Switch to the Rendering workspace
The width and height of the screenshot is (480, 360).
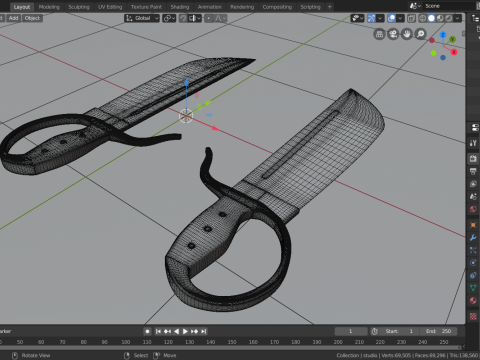242,7
